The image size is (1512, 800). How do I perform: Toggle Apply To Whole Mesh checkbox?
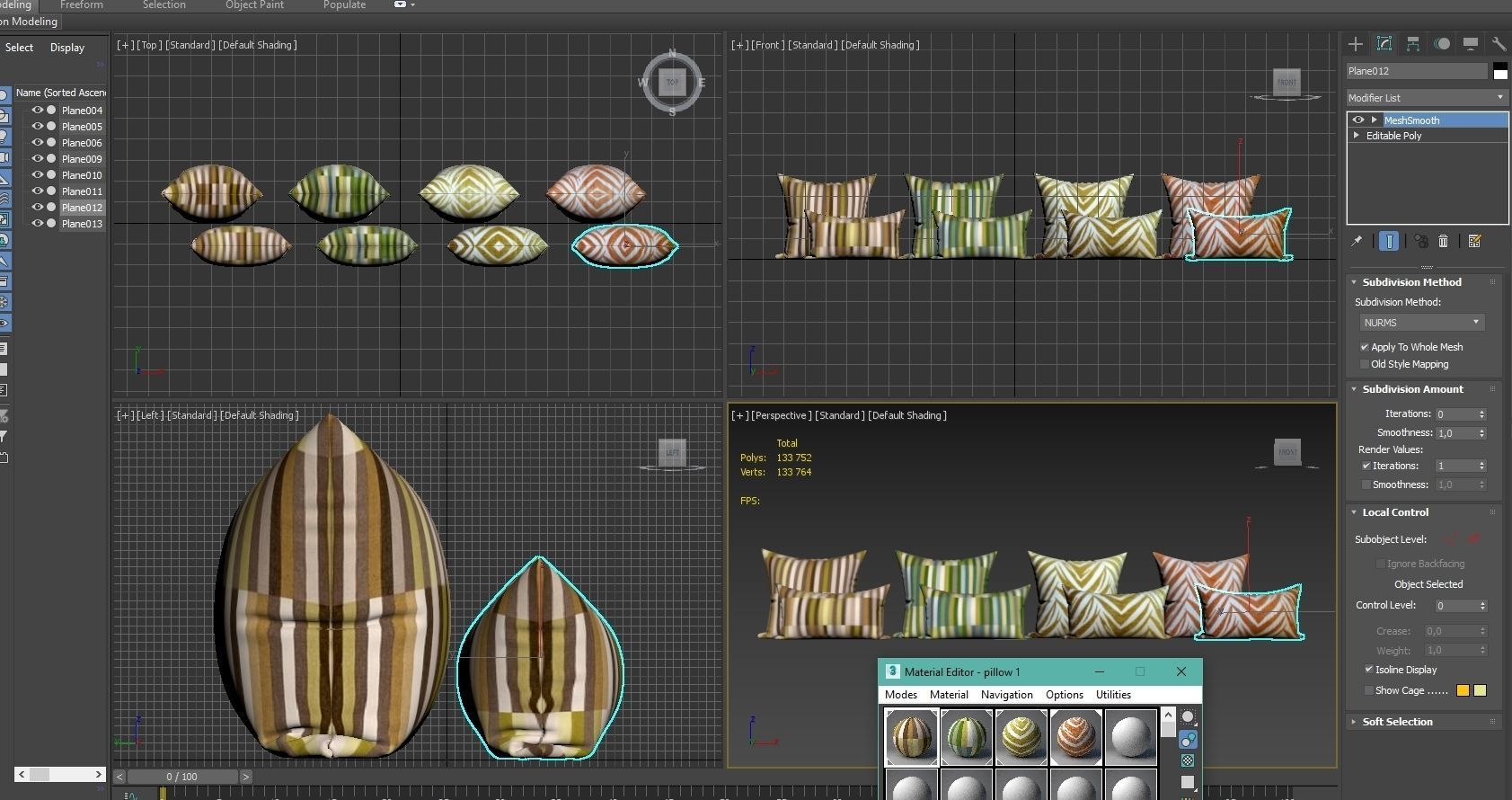1365,347
